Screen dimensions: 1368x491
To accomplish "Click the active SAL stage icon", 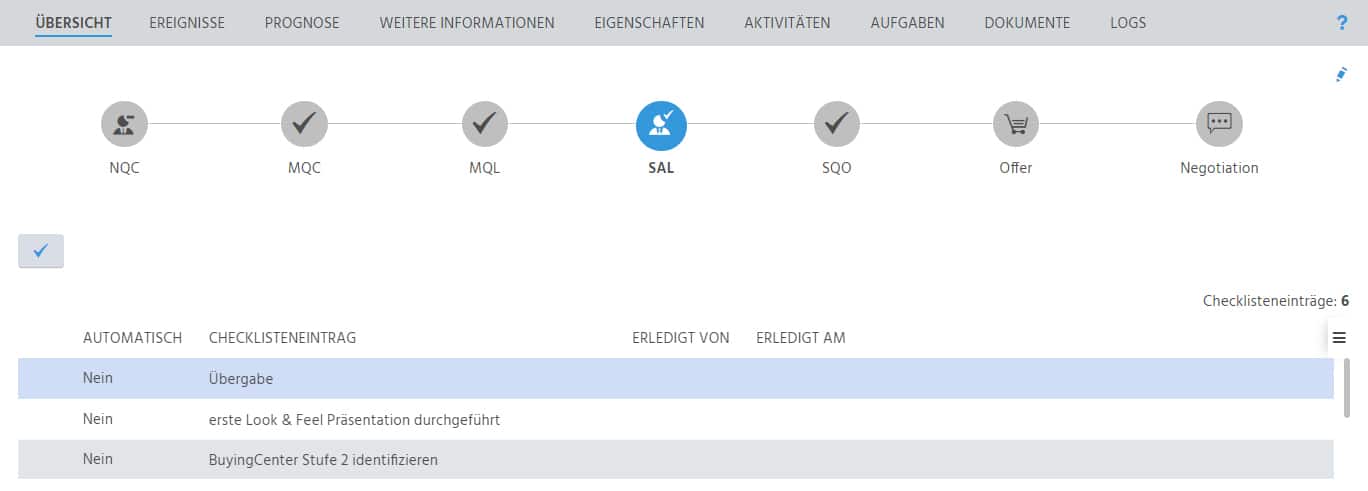I will (661, 124).
